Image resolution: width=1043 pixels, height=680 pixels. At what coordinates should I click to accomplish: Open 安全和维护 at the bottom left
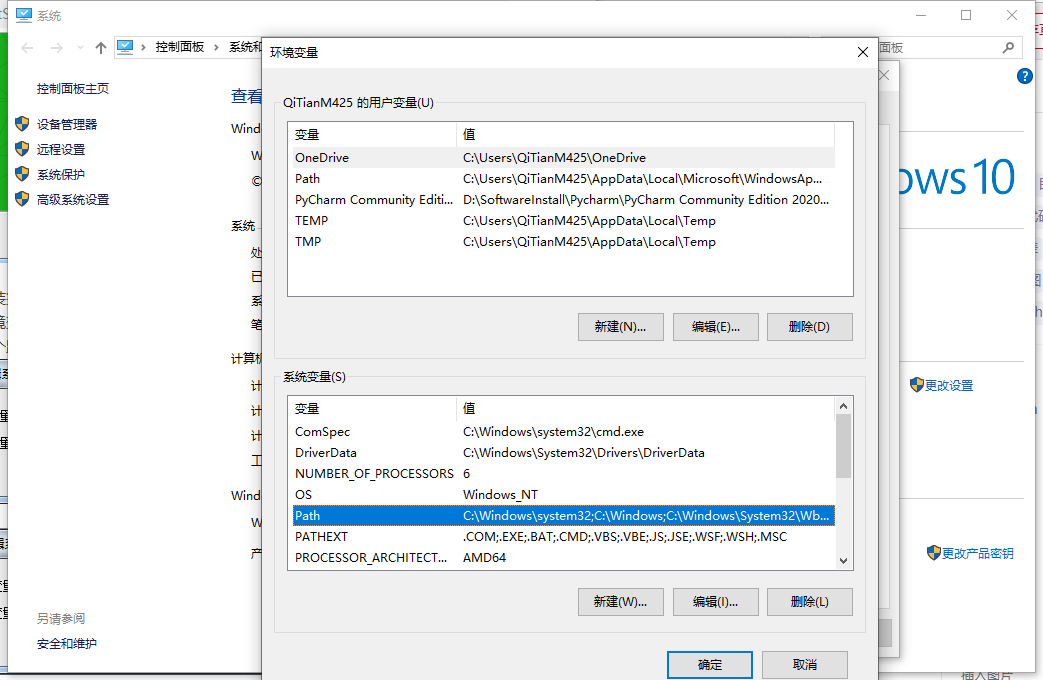pos(67,643)
